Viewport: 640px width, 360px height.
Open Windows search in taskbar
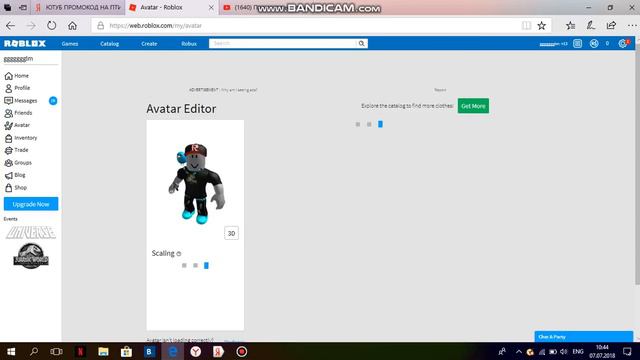coord(34,351)
